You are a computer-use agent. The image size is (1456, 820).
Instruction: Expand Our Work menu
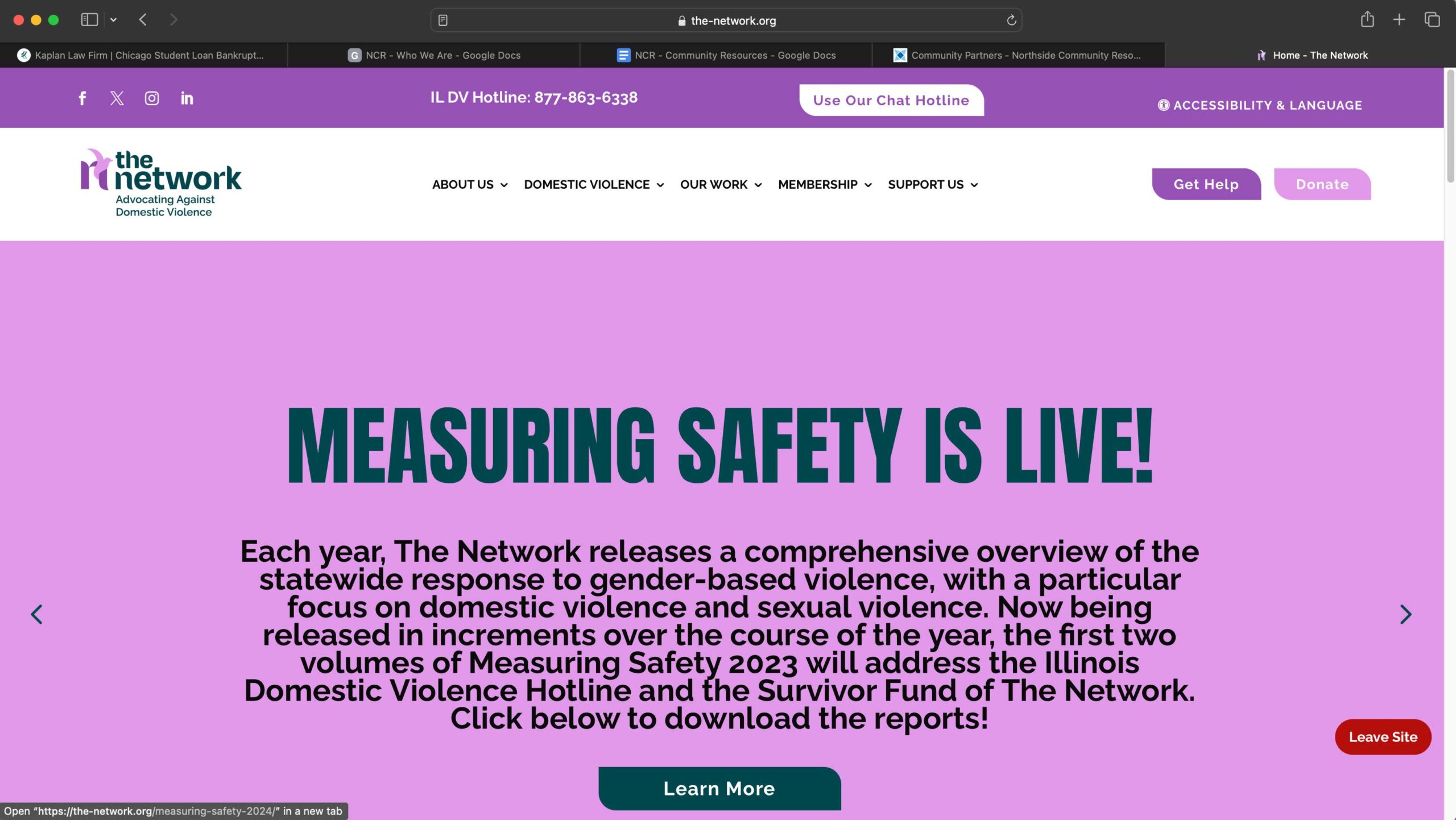pyautogui.click(x=721, y=185)
